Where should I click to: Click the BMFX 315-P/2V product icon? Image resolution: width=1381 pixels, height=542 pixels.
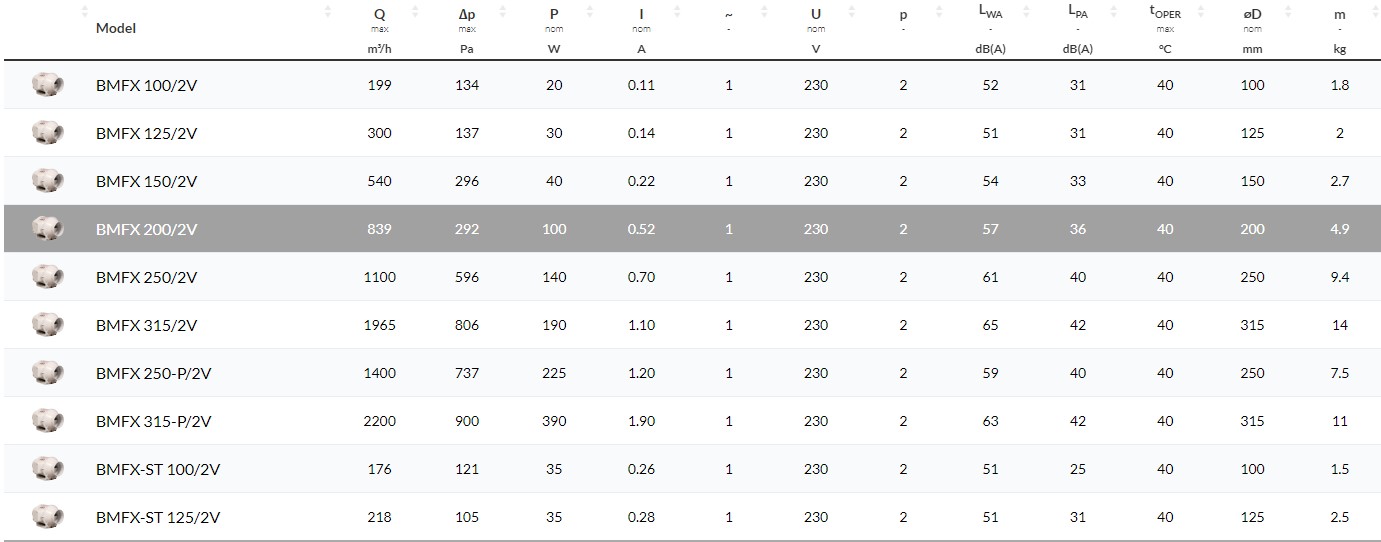tap(47, 421)
